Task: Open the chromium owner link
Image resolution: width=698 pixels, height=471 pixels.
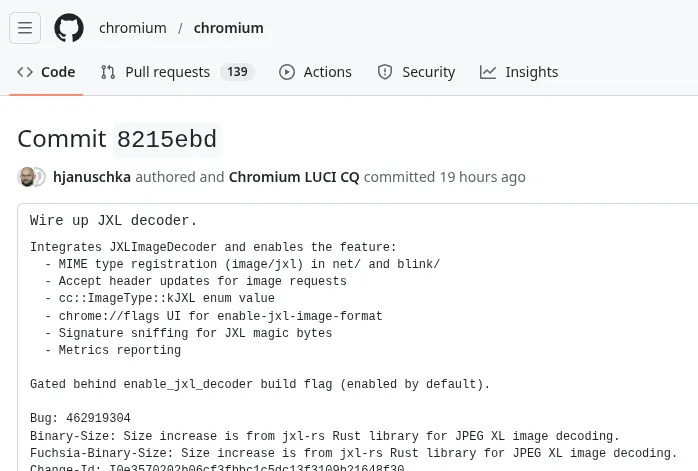Action: click(x=133, y=28)
